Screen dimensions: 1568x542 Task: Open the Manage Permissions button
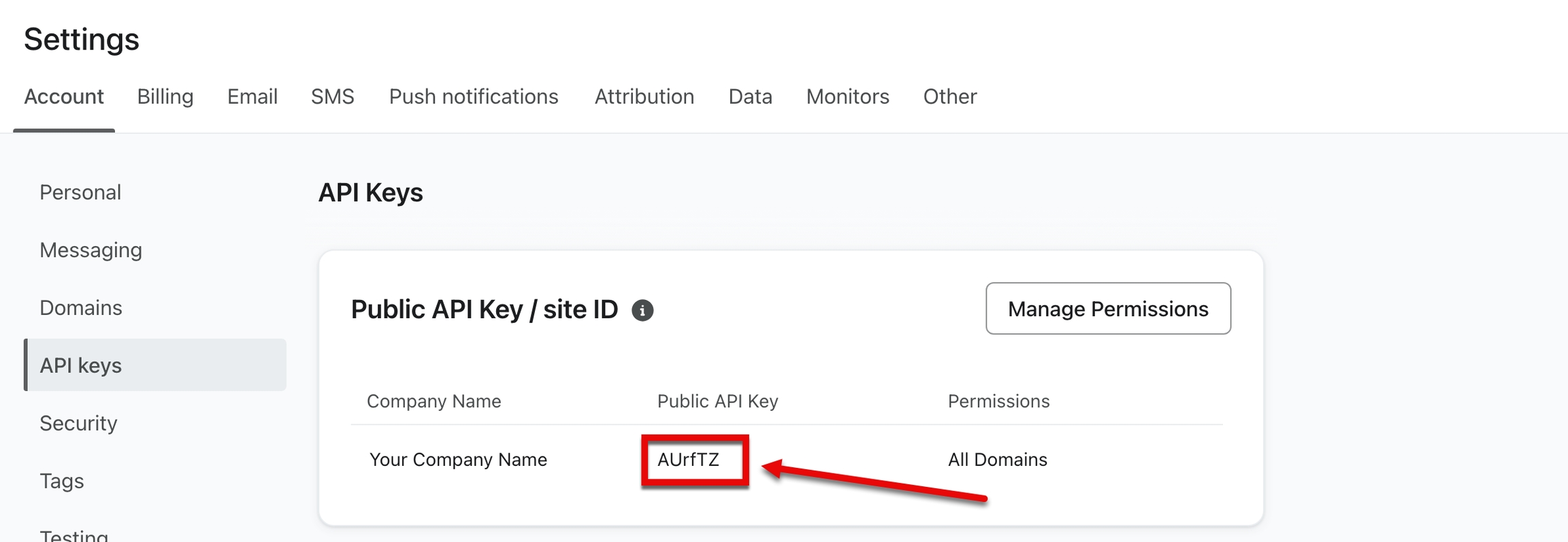[x=1107, y=309]
